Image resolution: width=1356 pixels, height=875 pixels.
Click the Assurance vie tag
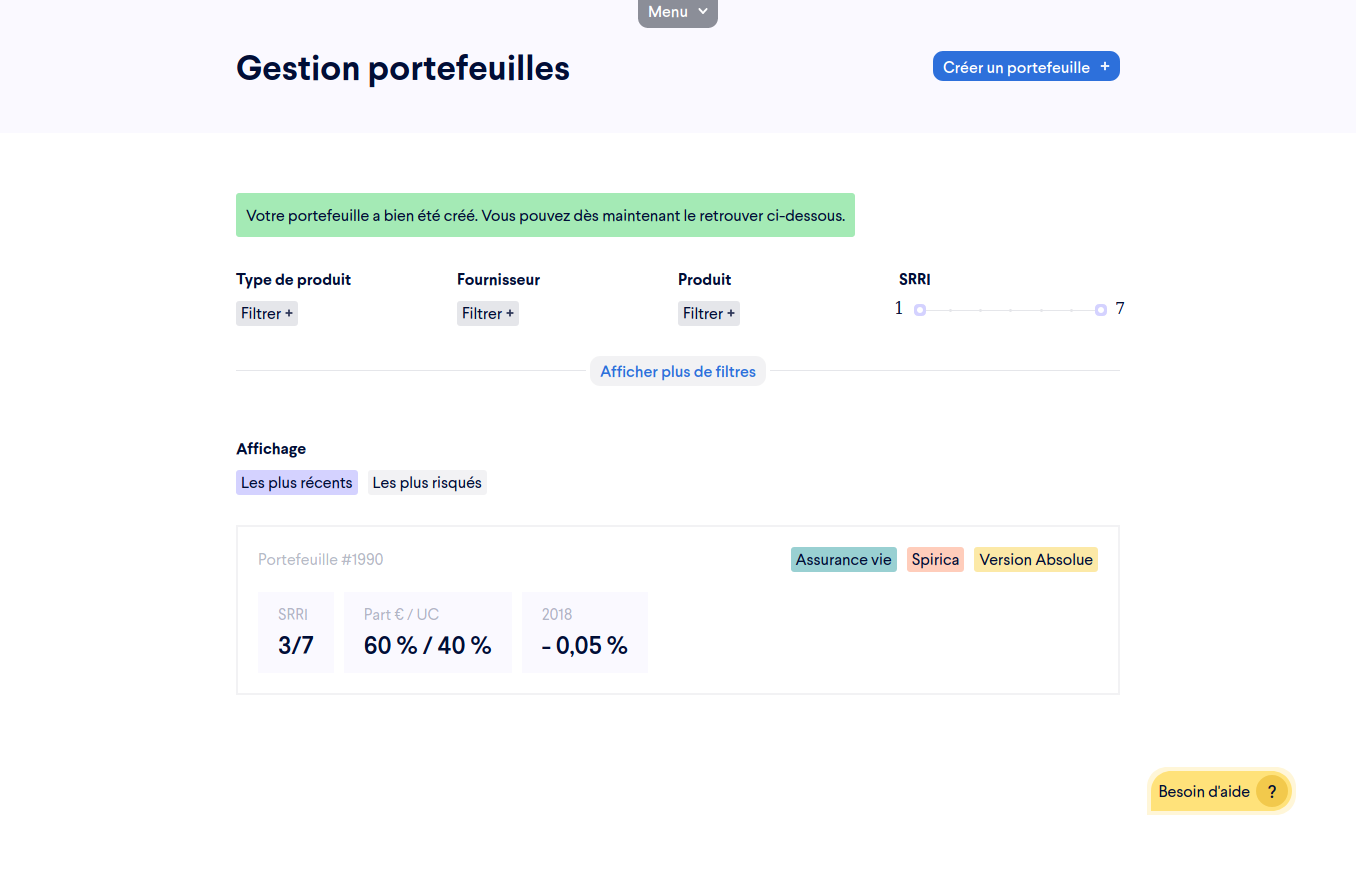tap(843, 560)
